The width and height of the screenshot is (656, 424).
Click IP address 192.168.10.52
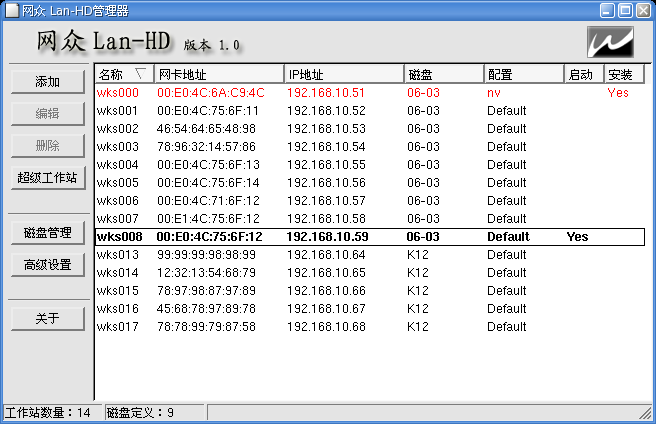click(x=326, y=111)
